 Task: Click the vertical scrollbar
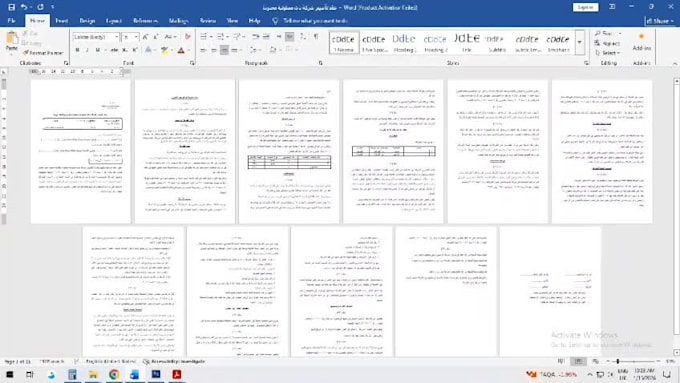point(676,217)
